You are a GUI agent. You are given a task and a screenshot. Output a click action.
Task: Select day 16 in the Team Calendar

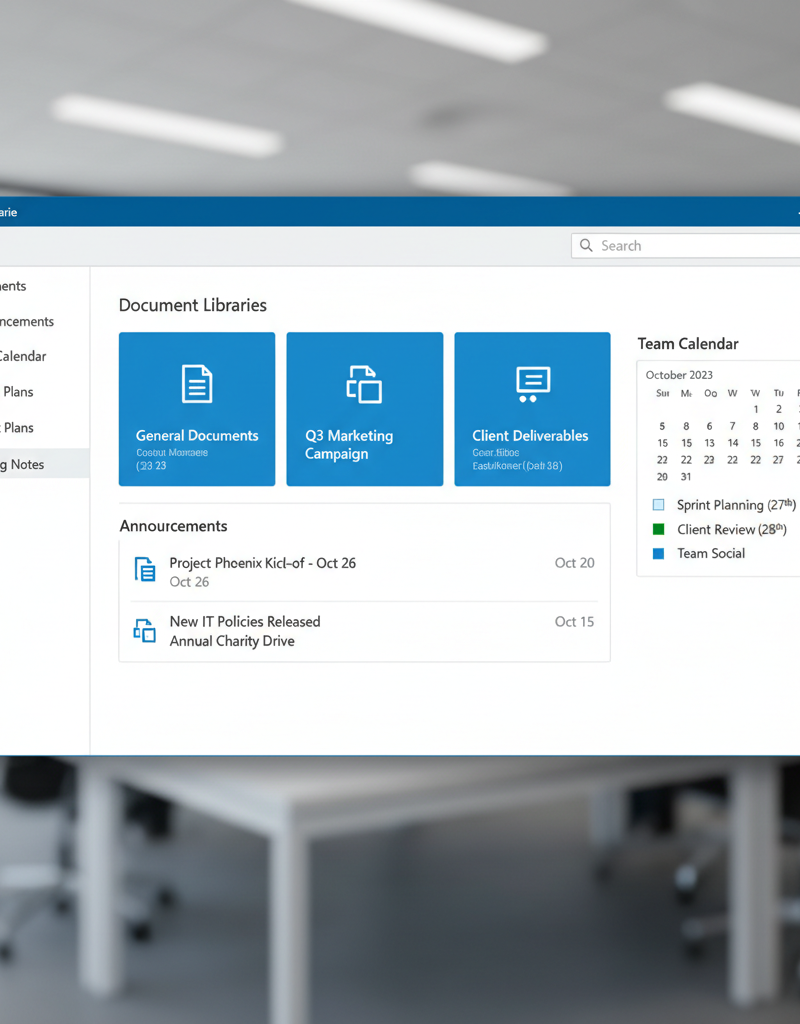779,443
